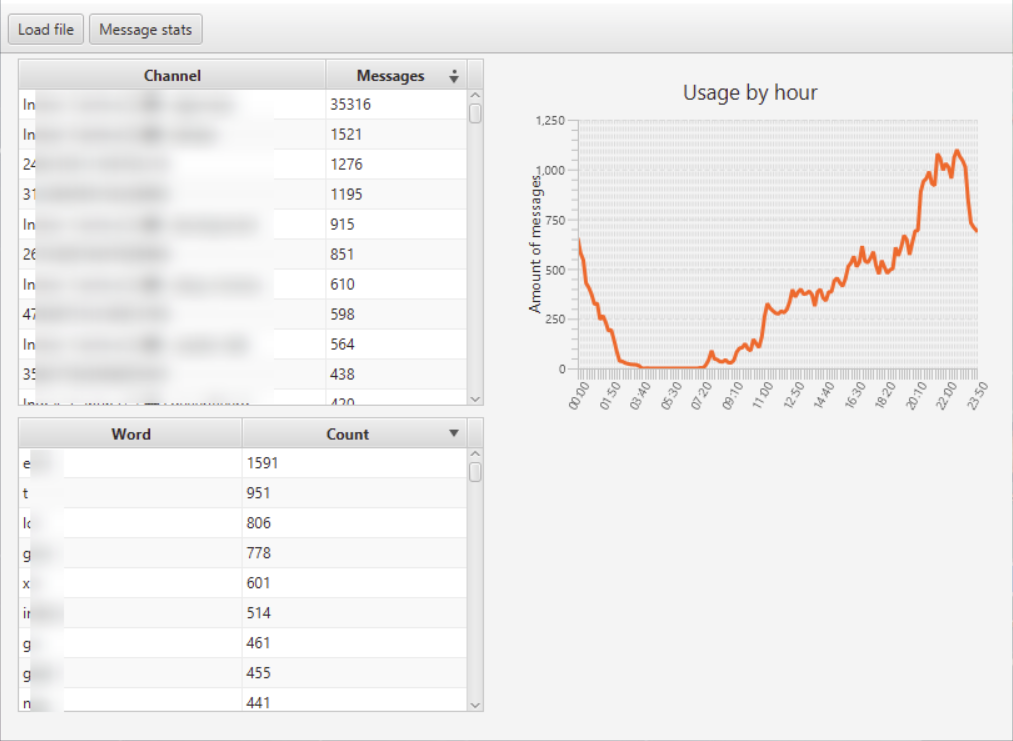Sort by the Messages column header
This screenshot has width=1013, height=741.
pos(396,76)
